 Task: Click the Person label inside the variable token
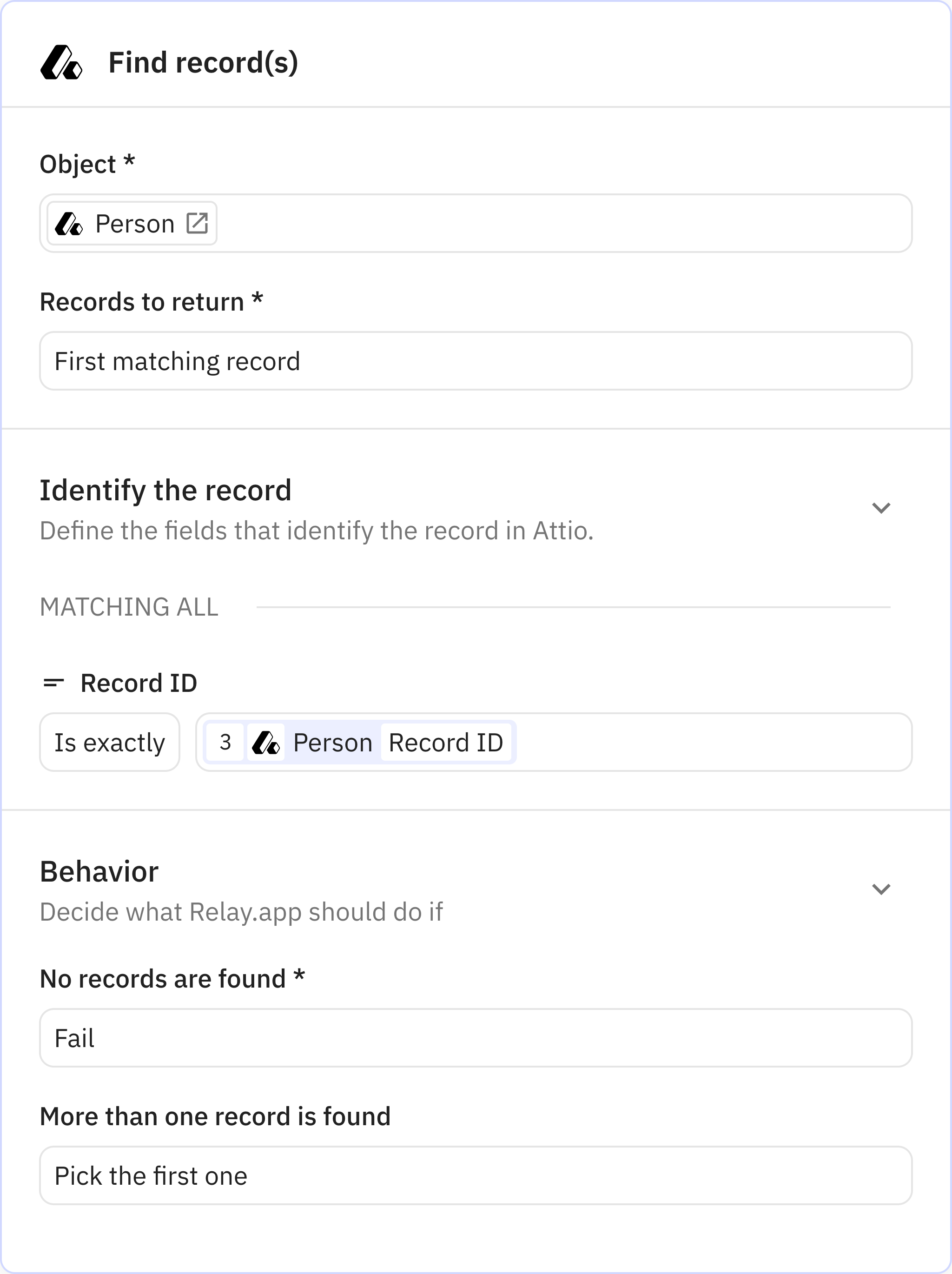click(x=332, y=743)
